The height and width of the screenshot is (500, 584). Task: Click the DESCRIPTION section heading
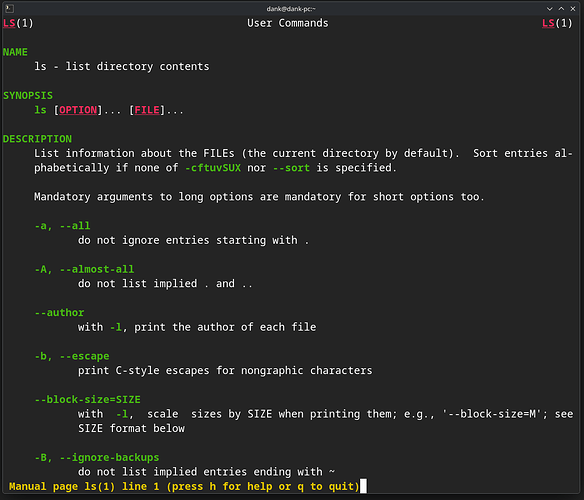pos(37,139)
